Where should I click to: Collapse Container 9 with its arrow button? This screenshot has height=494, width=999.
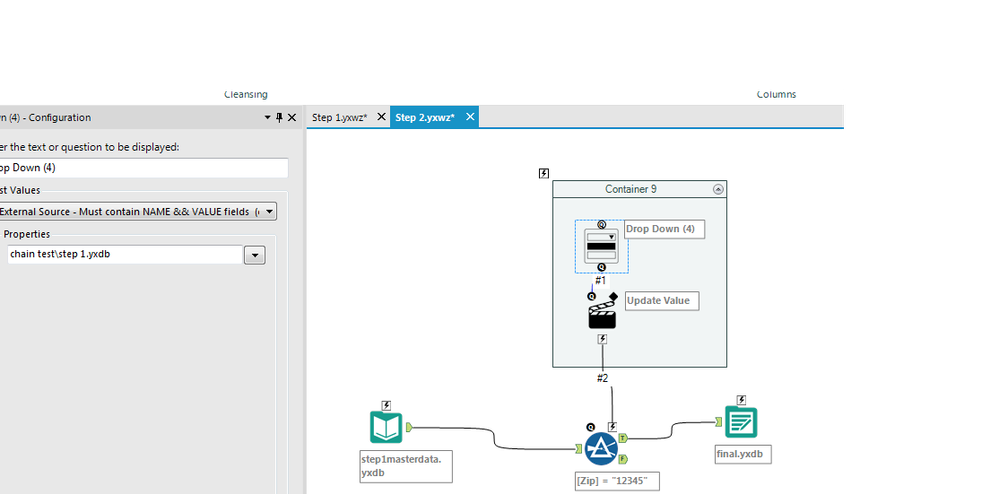(718, 189)
